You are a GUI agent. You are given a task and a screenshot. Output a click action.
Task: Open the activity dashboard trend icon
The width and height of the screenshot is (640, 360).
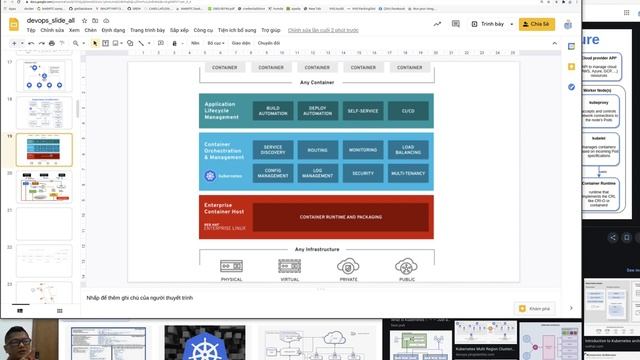click(x=437, y=24)
